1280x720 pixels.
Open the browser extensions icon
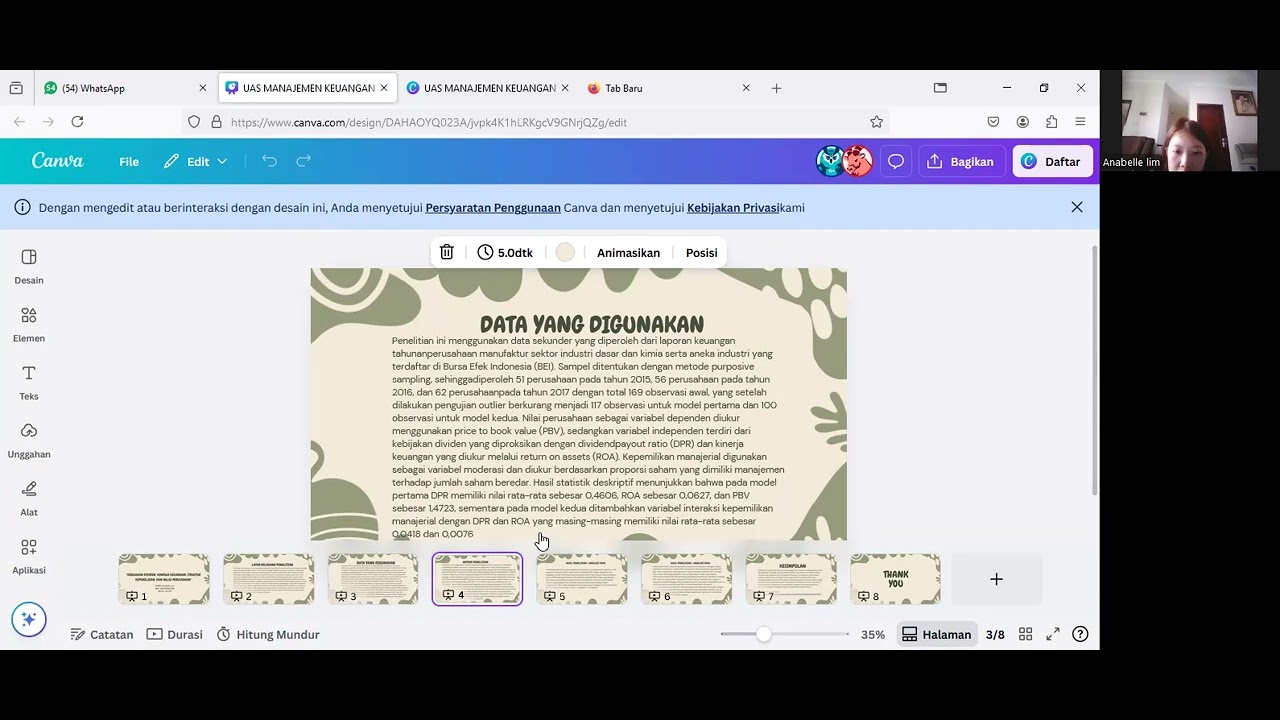1051,122
